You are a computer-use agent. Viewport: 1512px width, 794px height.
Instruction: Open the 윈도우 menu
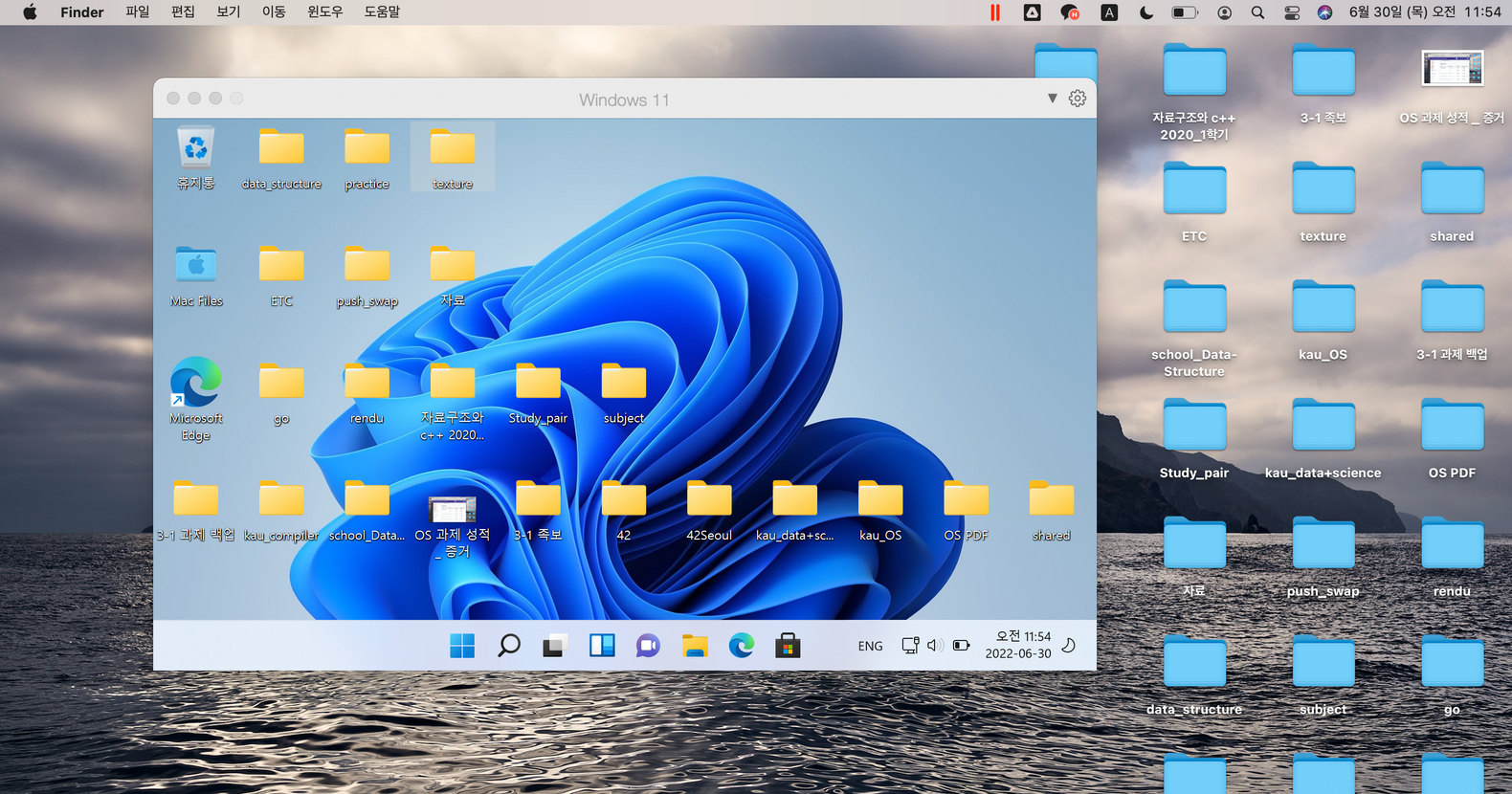point(325,12)
